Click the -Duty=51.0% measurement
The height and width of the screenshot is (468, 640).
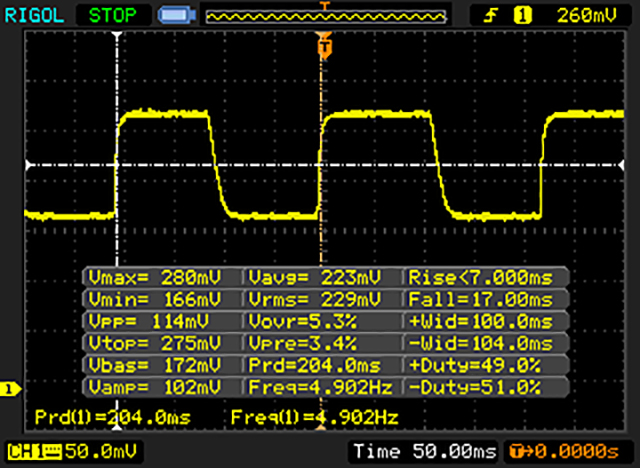(x=475, y=387)
